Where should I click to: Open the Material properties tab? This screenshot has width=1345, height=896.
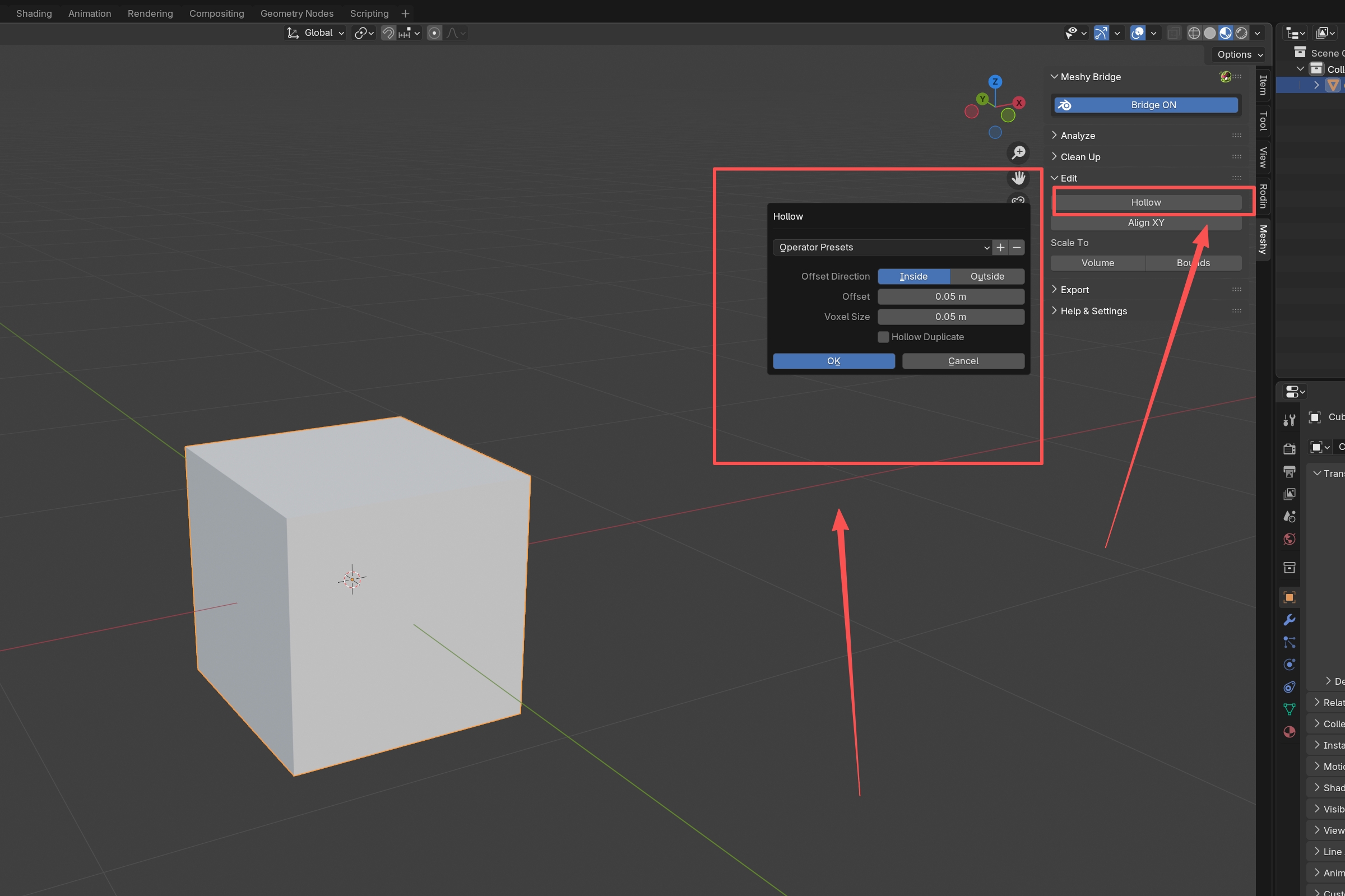(1289, 732)
